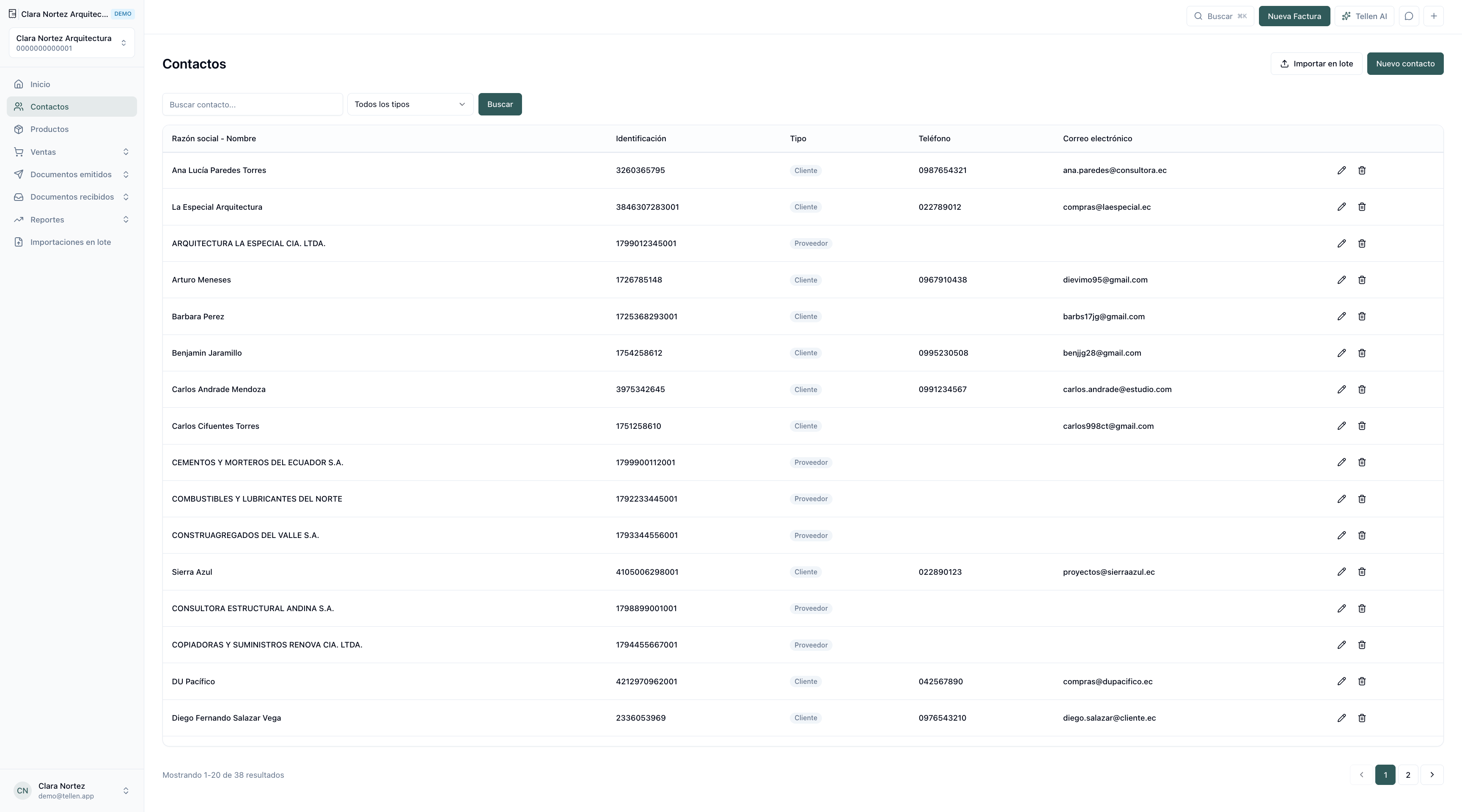Click the plus icon in top bar
The image size is (1462, 812).
(x=1434, y=16)
